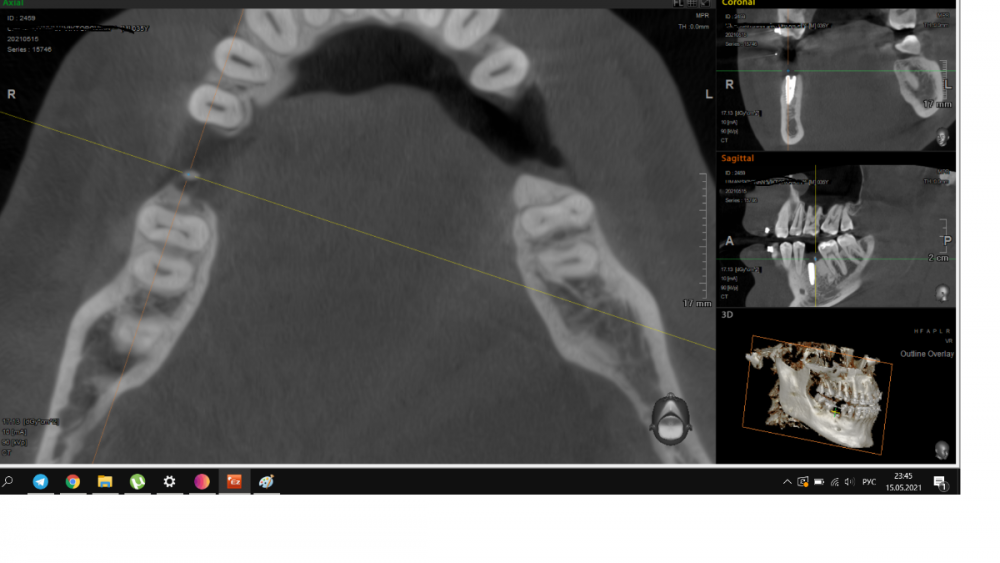
Task: Open Google Chrome from the taskbar
Action: (73, 482)
